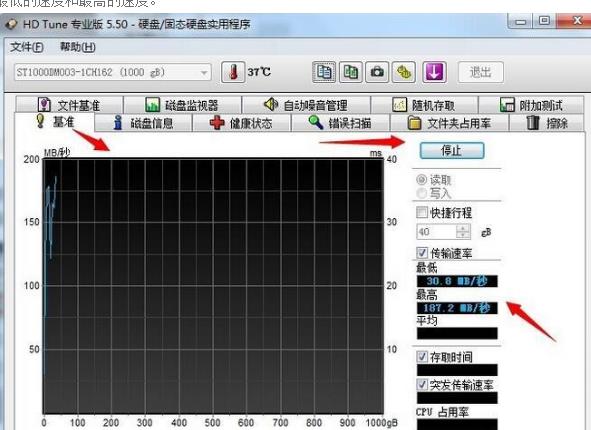Select the 读取 radio button

(x=421, y=180)
